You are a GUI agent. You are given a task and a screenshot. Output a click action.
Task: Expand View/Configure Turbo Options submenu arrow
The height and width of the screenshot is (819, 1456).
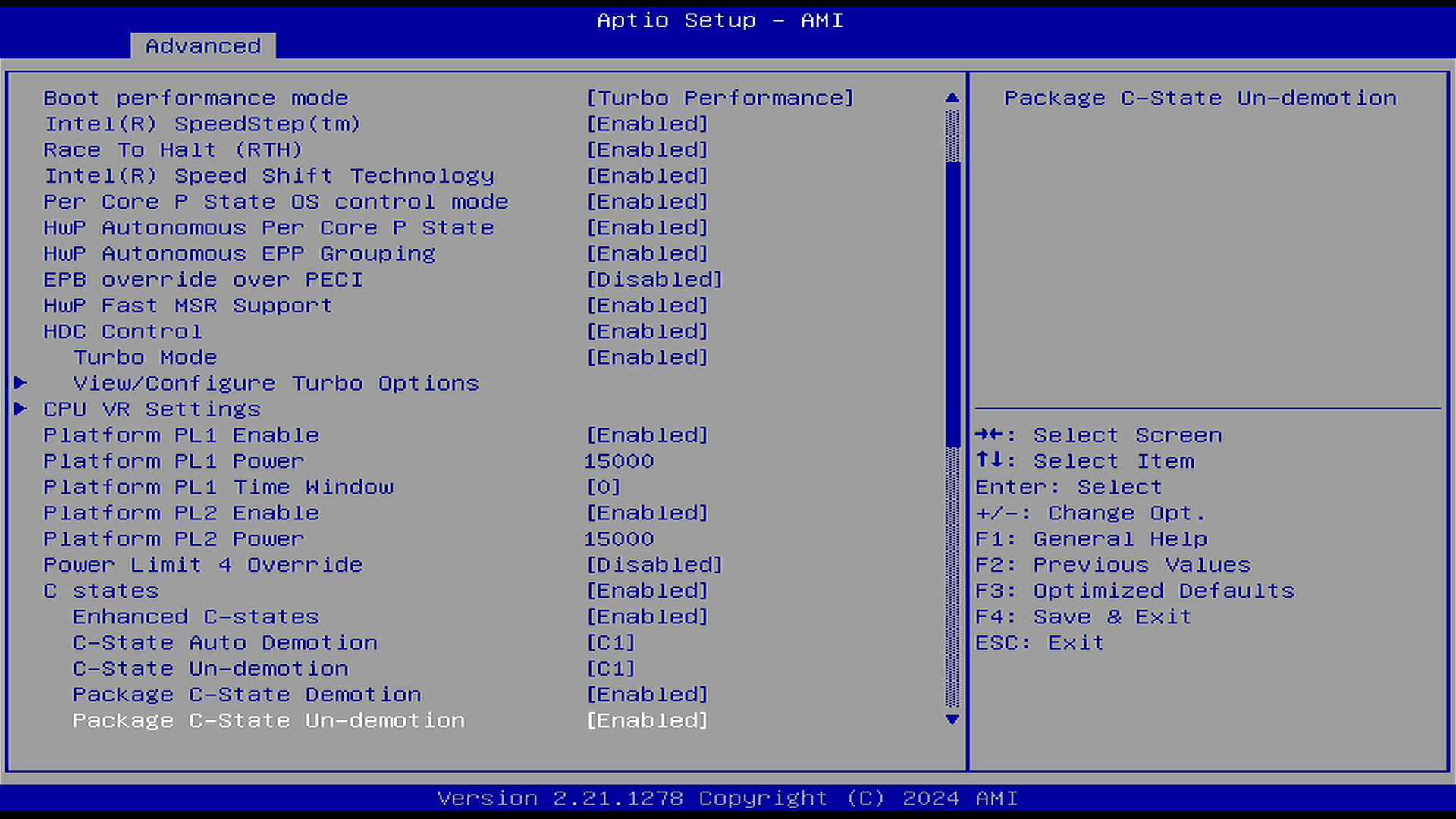point(20,383)
